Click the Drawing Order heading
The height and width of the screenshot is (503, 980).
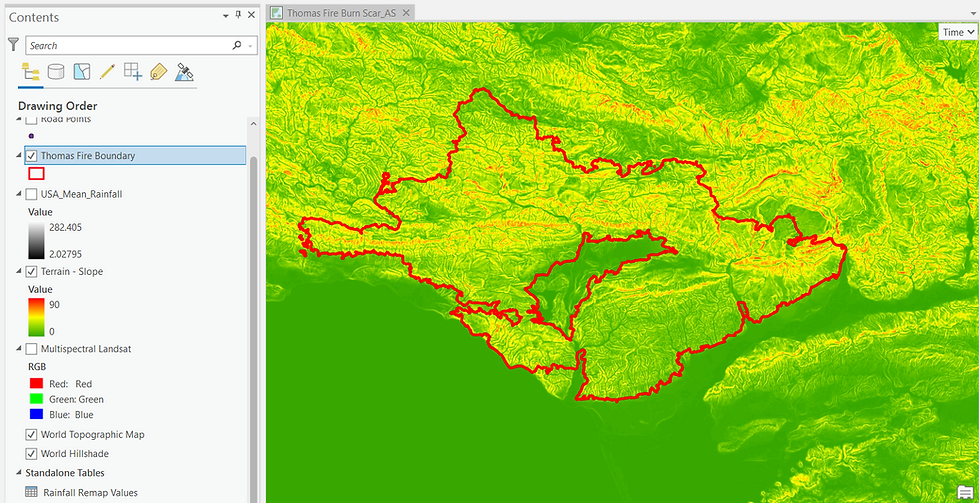(x=58, y=106)
